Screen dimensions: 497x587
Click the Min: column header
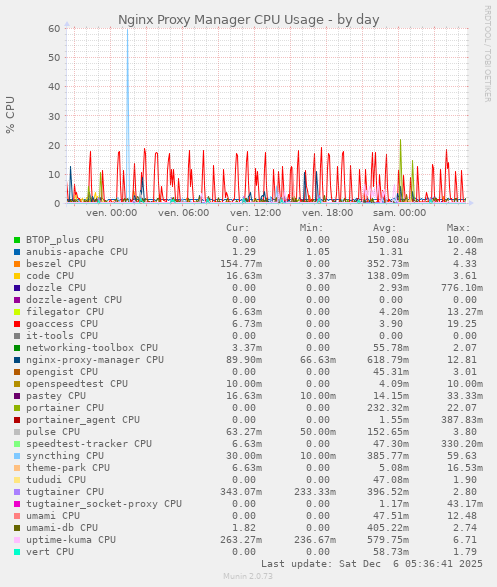311,228
